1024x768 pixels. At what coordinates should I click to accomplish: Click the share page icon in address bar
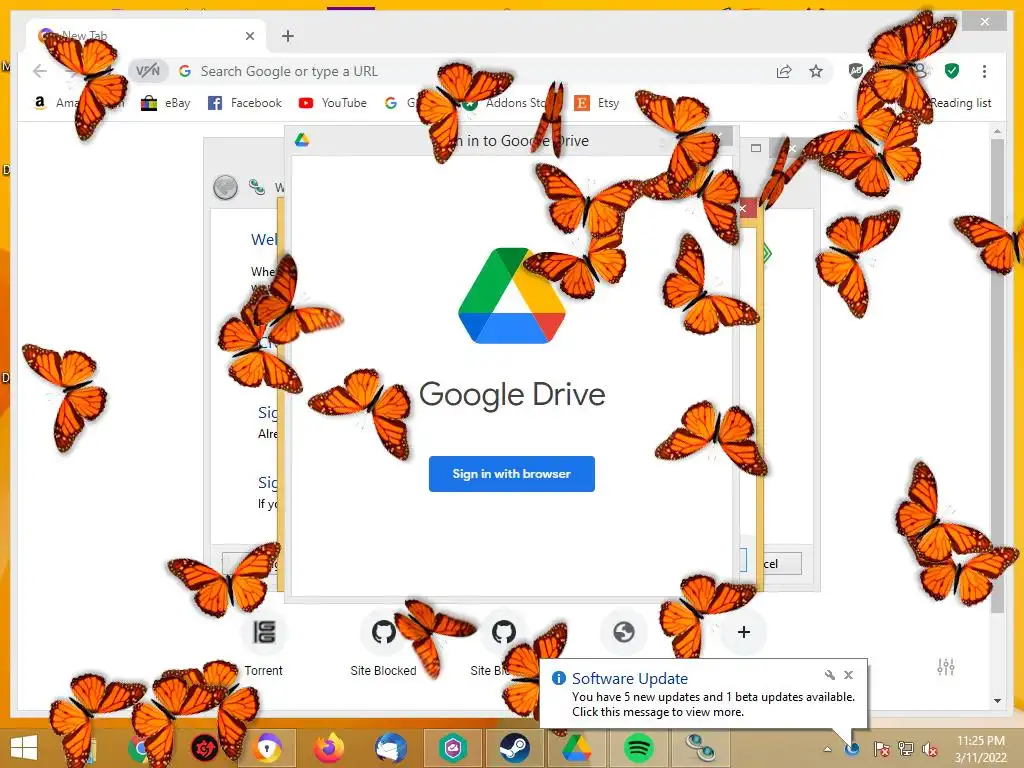pos(784,71)
